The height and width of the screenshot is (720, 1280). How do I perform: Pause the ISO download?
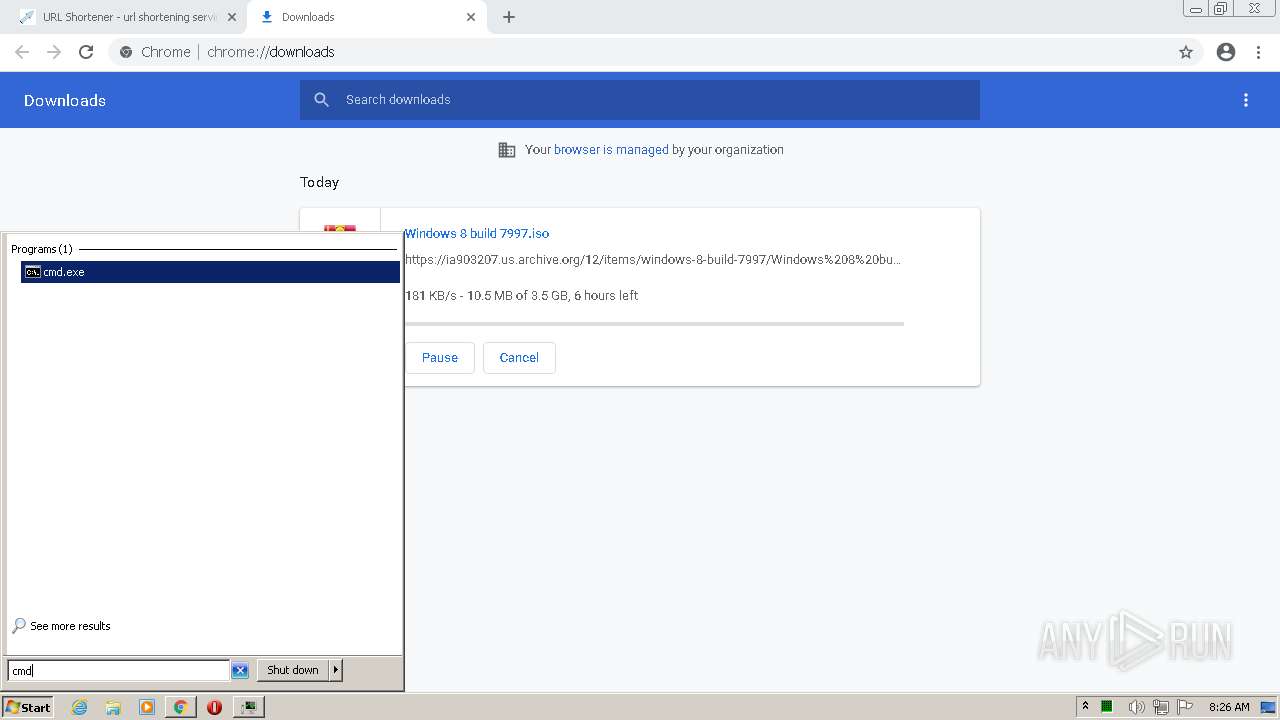(439, 358)
